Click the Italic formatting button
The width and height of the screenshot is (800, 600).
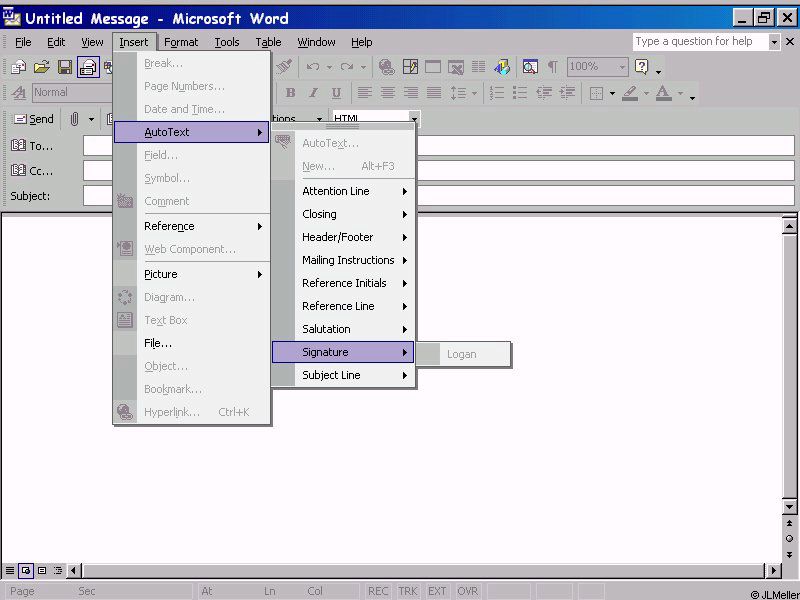[313, 93]
